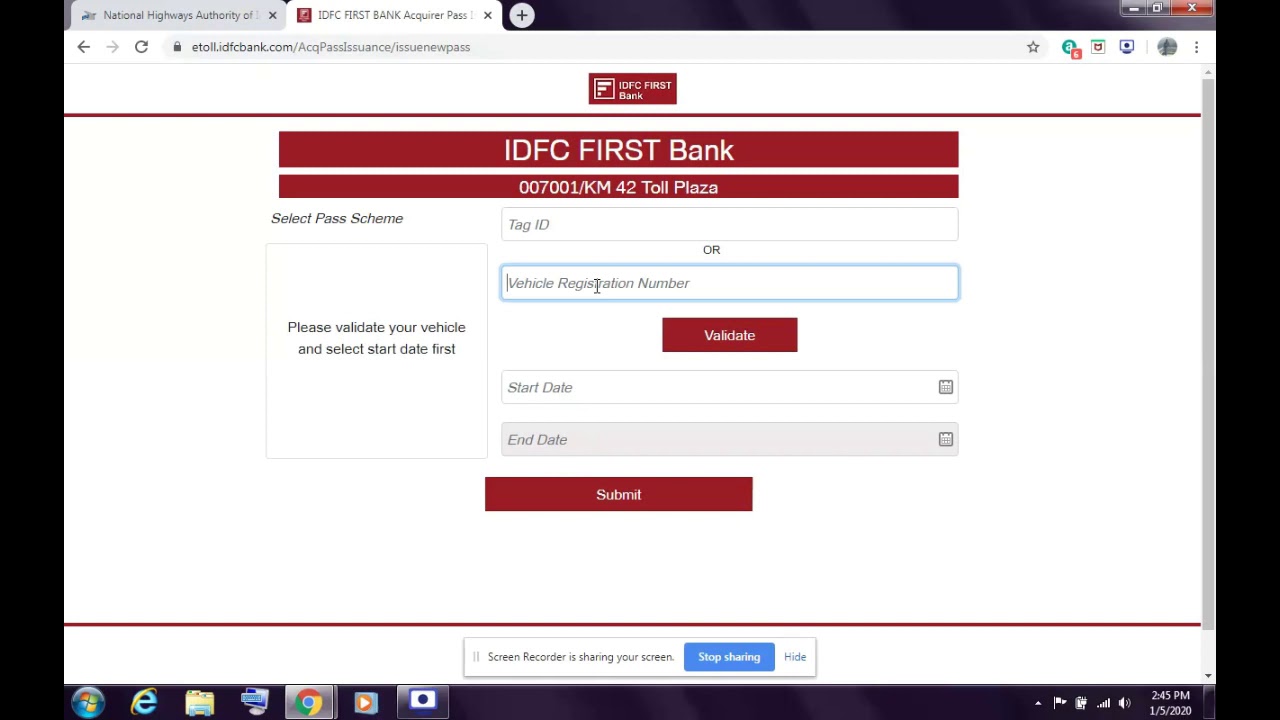This screenshot has height=720, width=1280.
Task: Open the computer/printer taskbar icon
Action: coord(254,702)
